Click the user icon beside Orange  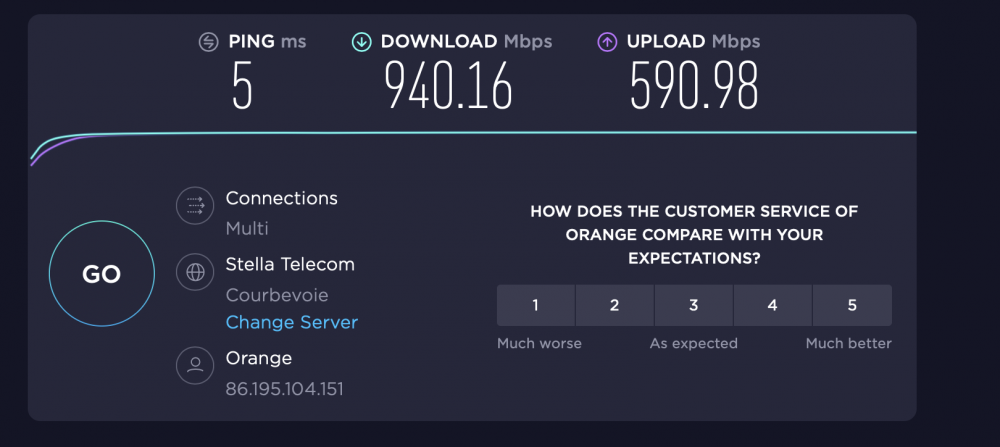195,365
